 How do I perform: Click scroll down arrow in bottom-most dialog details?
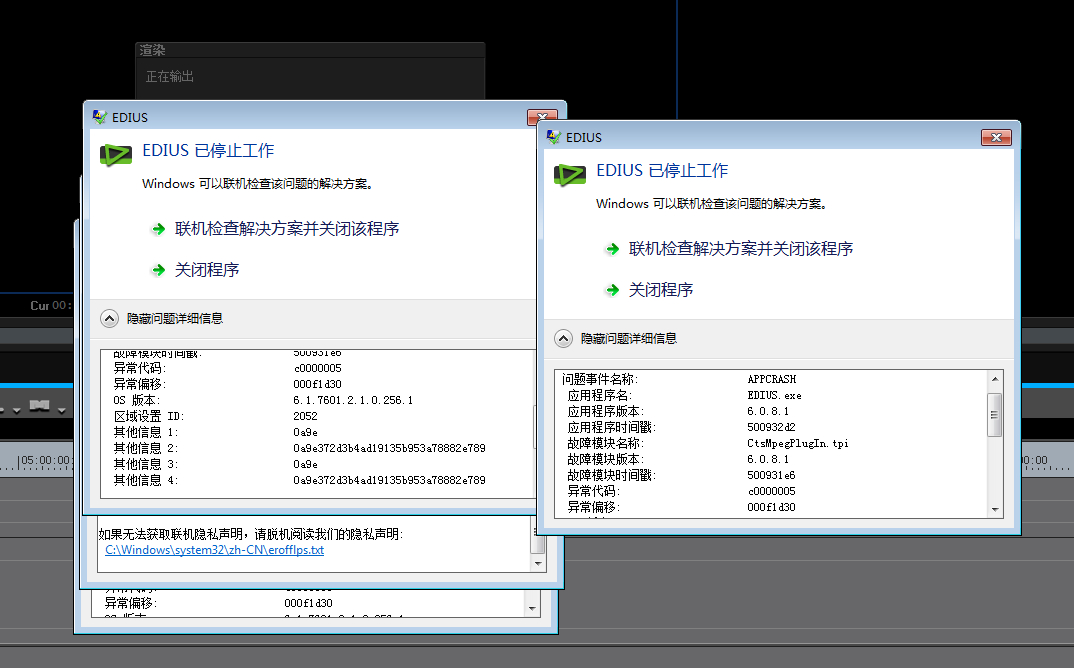tap(532, 608)
